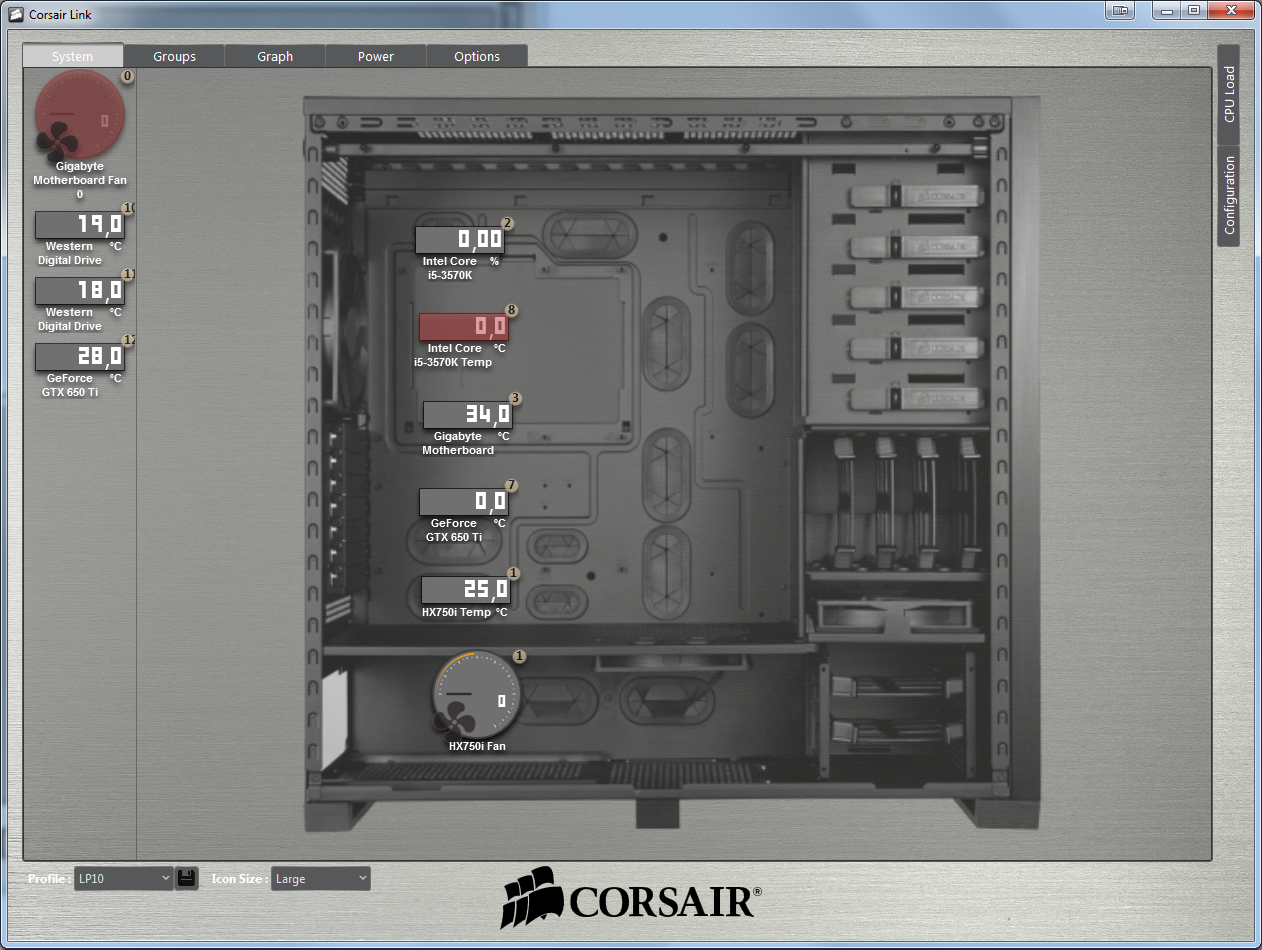The height and width of the screenshot is (950, 1262).
Task: Open the Options tab
Action: tap(477, 56)
